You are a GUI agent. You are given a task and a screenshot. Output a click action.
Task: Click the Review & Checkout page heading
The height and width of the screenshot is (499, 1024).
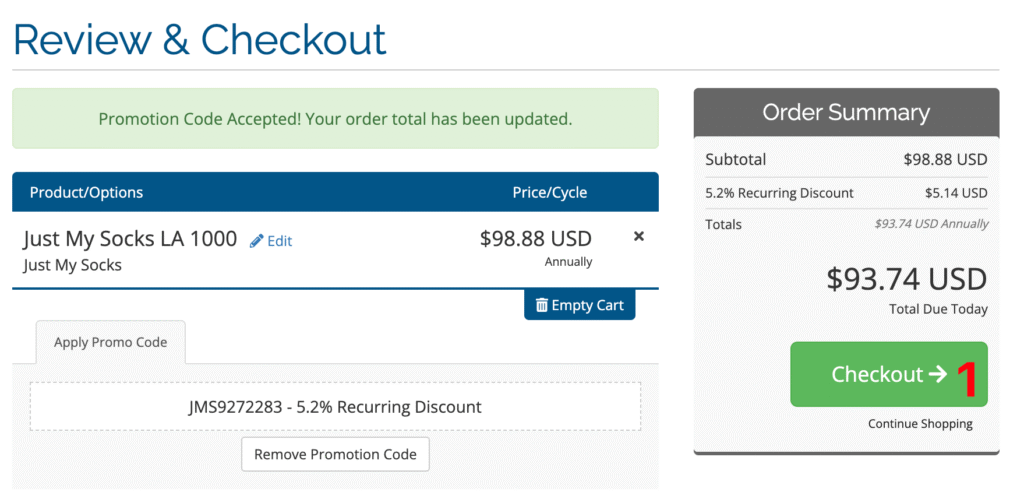200,39
